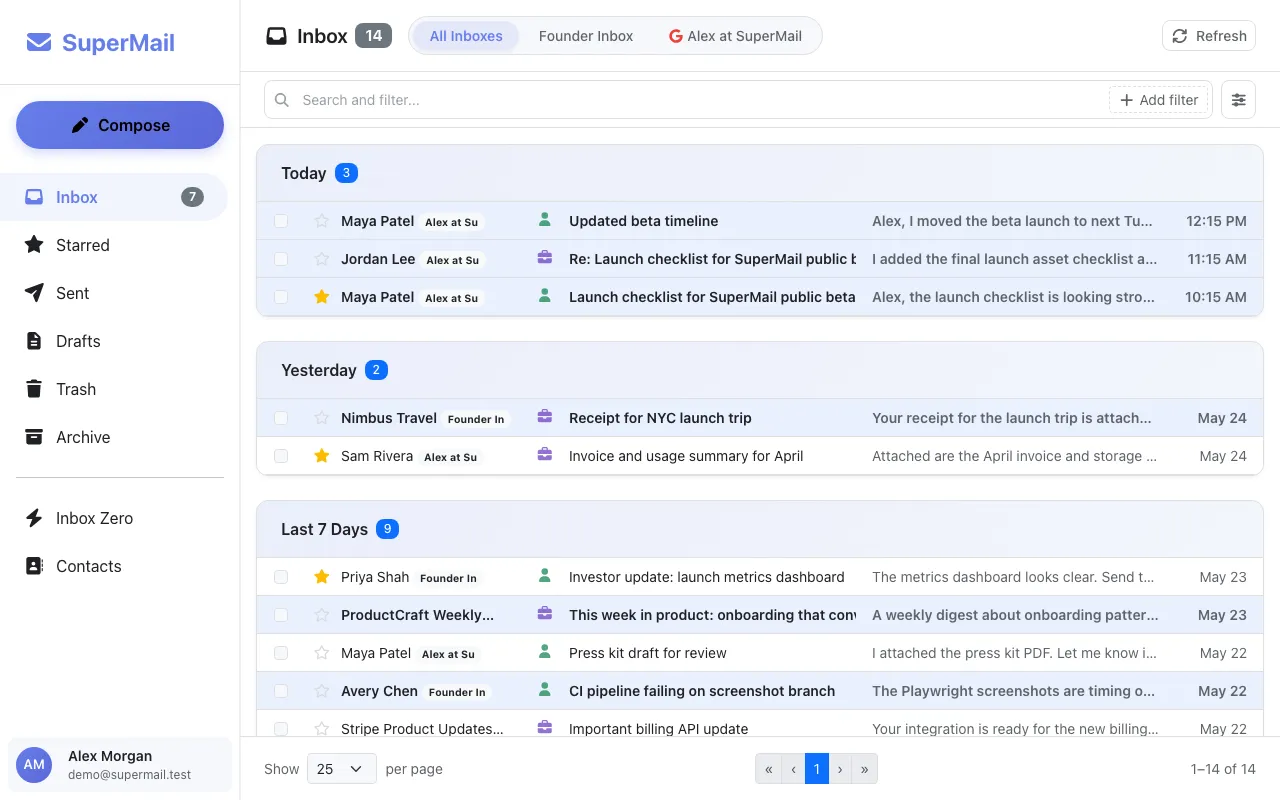Click person icon on Investor update email
This screenshot has width=1280, height=800.
point(545,576)
